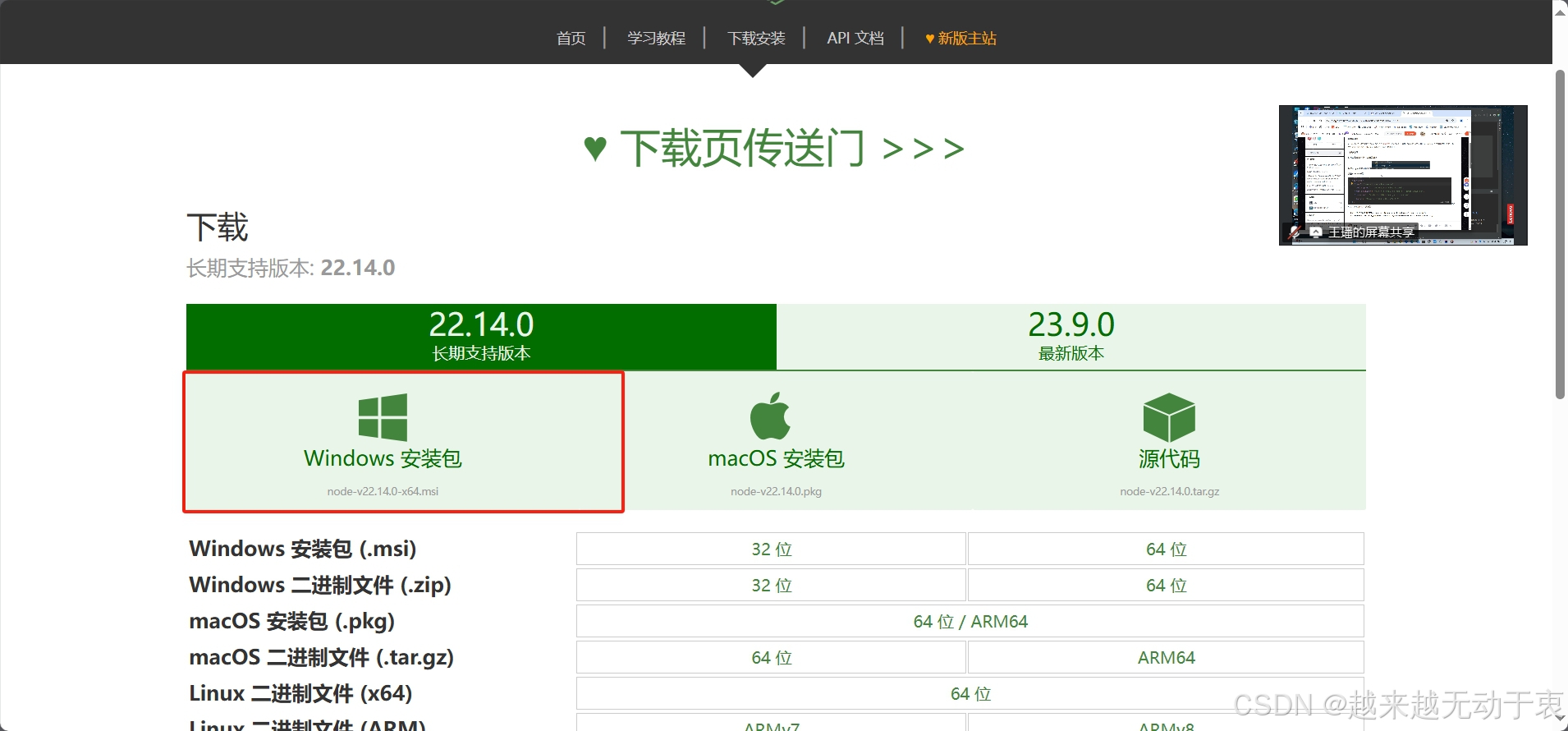The image size is (1568, 731).
Task: Click node-v22.14.0-x64.msi filename
Action: [x=383, y=491]
